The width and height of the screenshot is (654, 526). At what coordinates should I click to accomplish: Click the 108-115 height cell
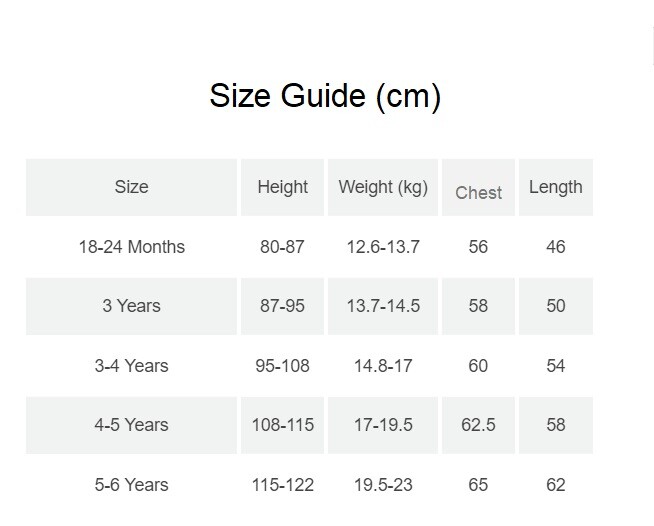tap(282, 425)
